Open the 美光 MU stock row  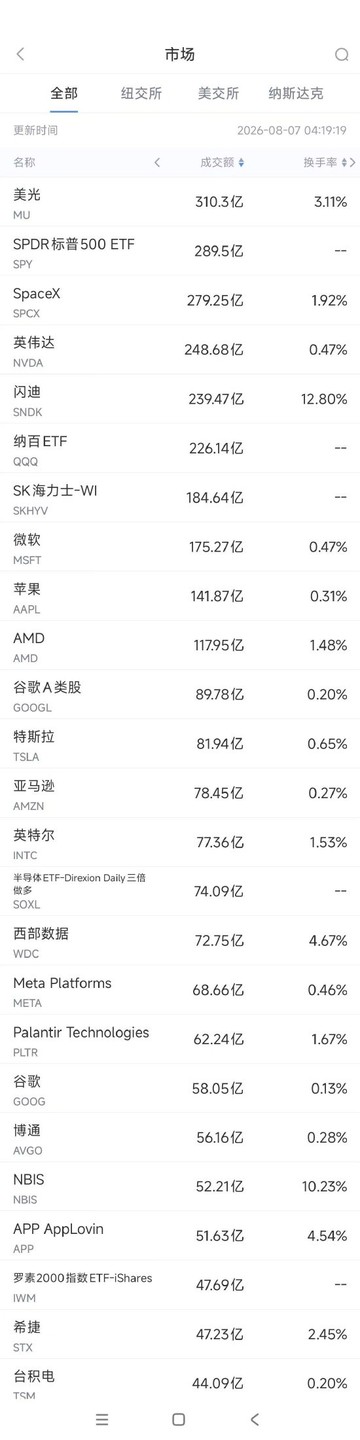[x=180, y=202]
